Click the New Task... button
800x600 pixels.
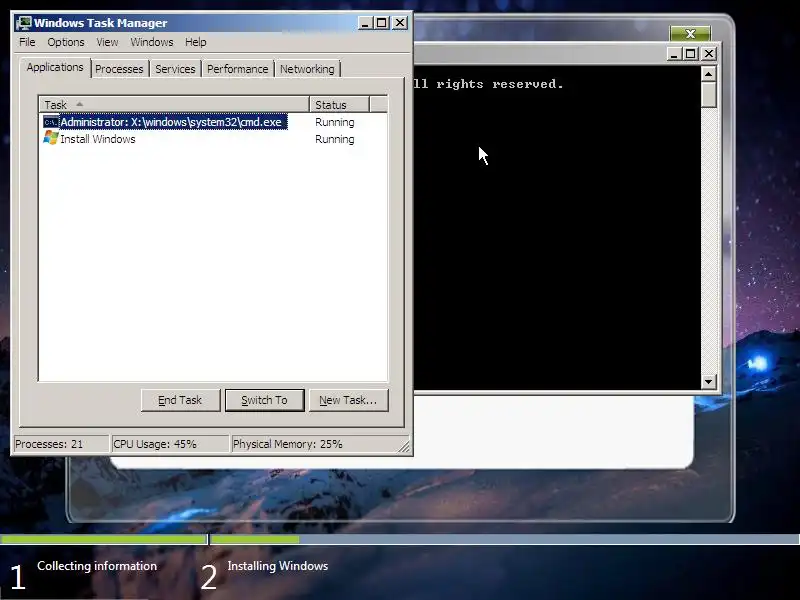[x=348, y=400]
